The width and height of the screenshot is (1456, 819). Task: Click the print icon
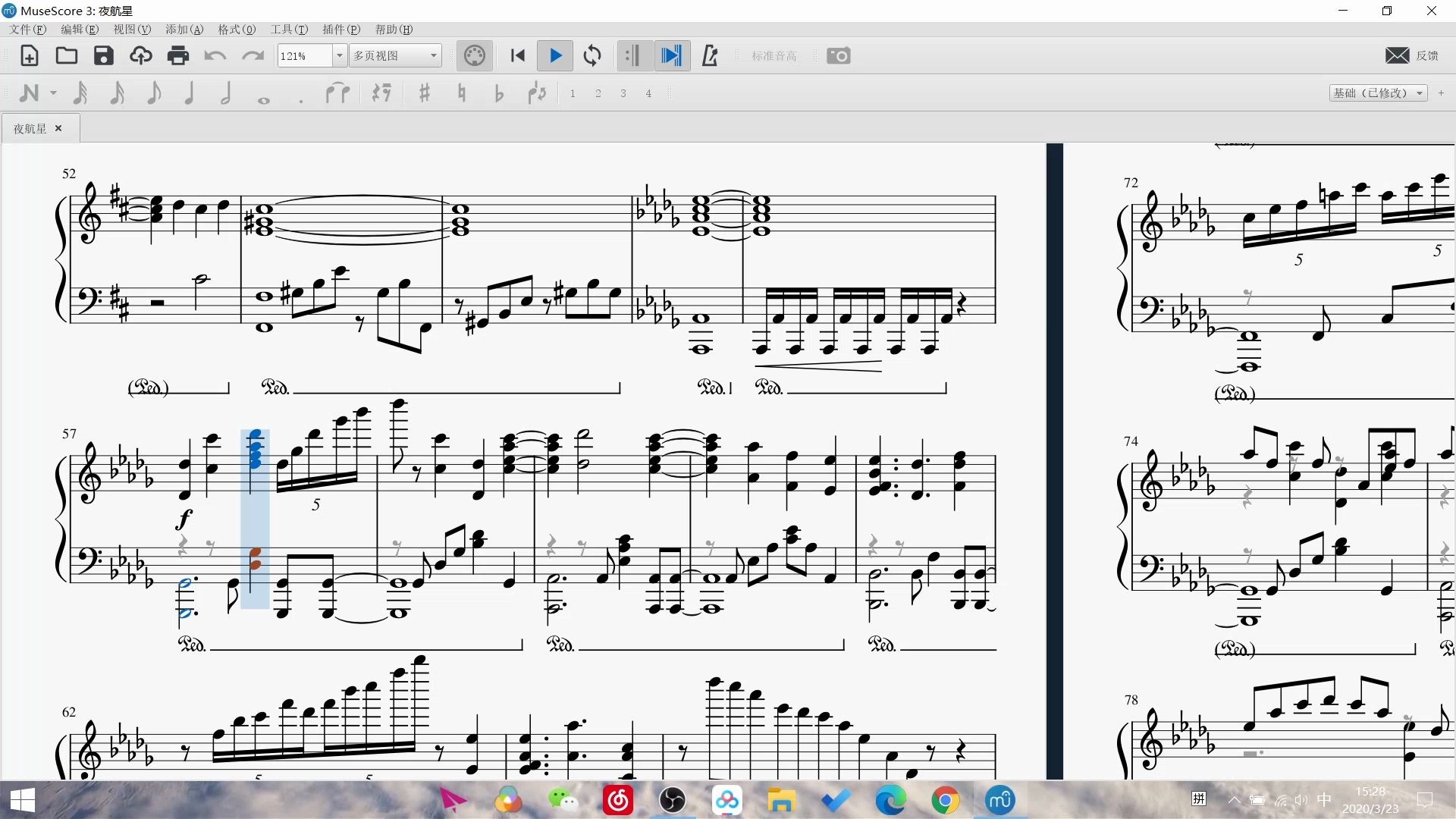point(177,55)
